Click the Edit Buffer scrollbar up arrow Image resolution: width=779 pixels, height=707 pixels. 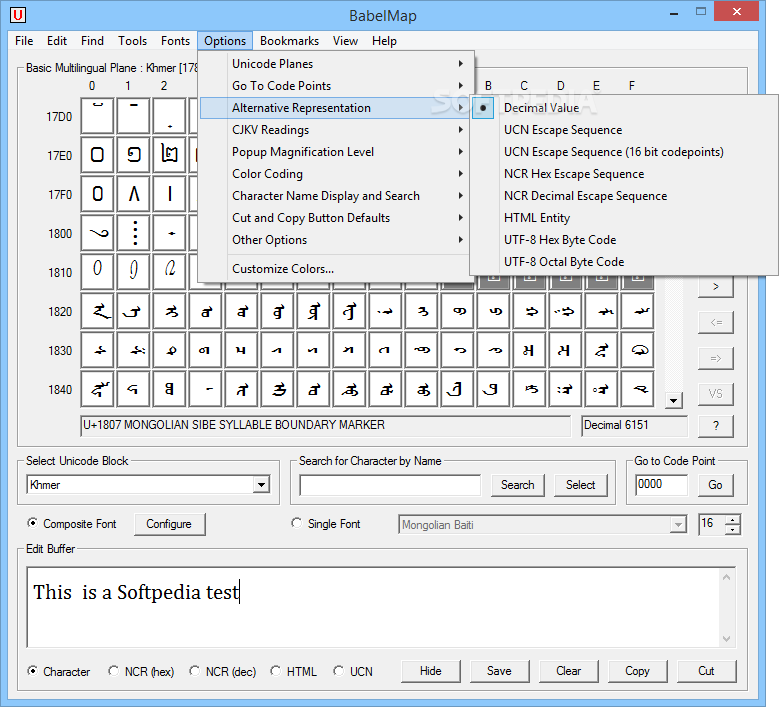[726, 577]
